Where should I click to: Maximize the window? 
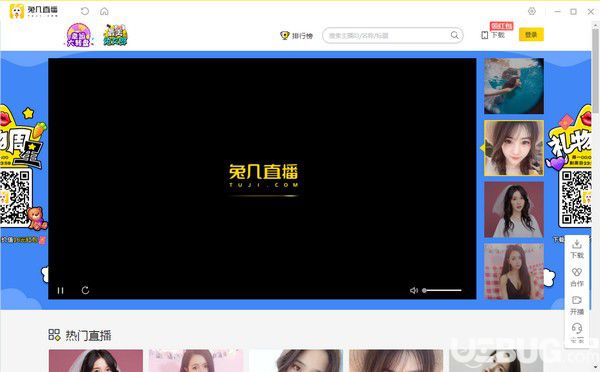(x=573, y=11)
